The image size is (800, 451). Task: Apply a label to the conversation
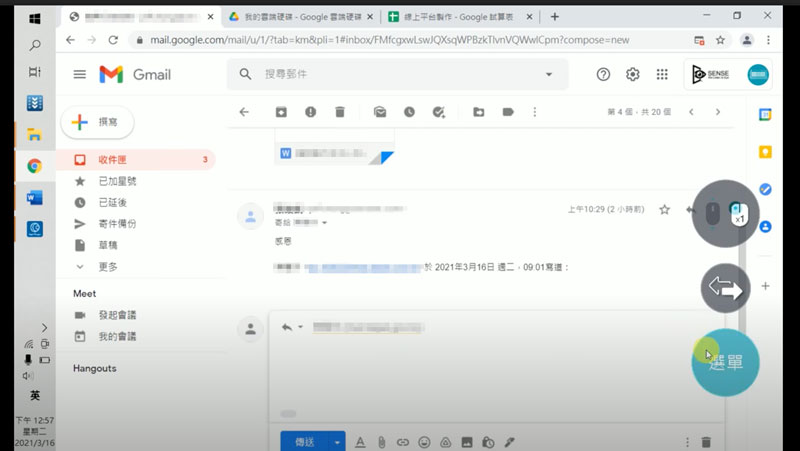508,112
